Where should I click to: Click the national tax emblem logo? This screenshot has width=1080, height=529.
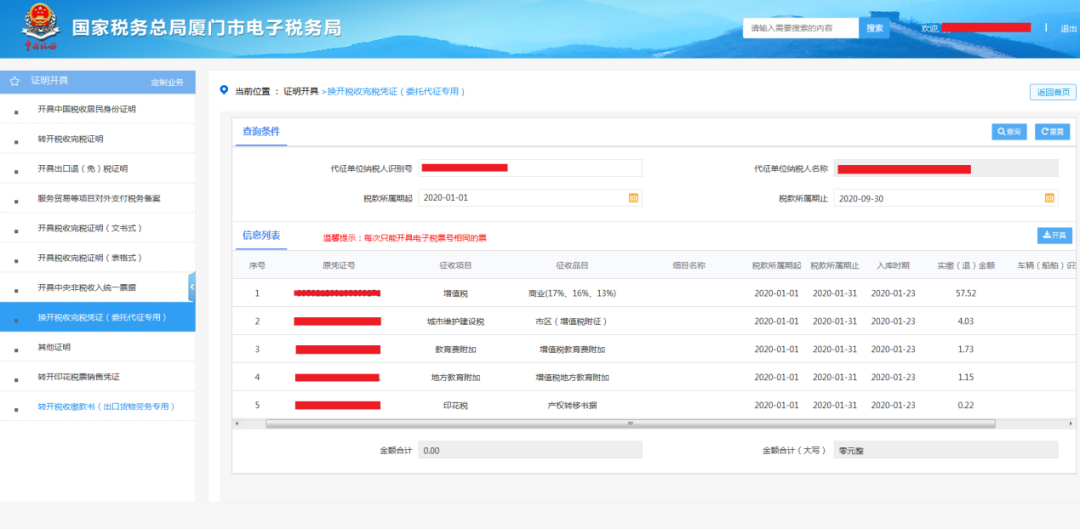(40, 28)
